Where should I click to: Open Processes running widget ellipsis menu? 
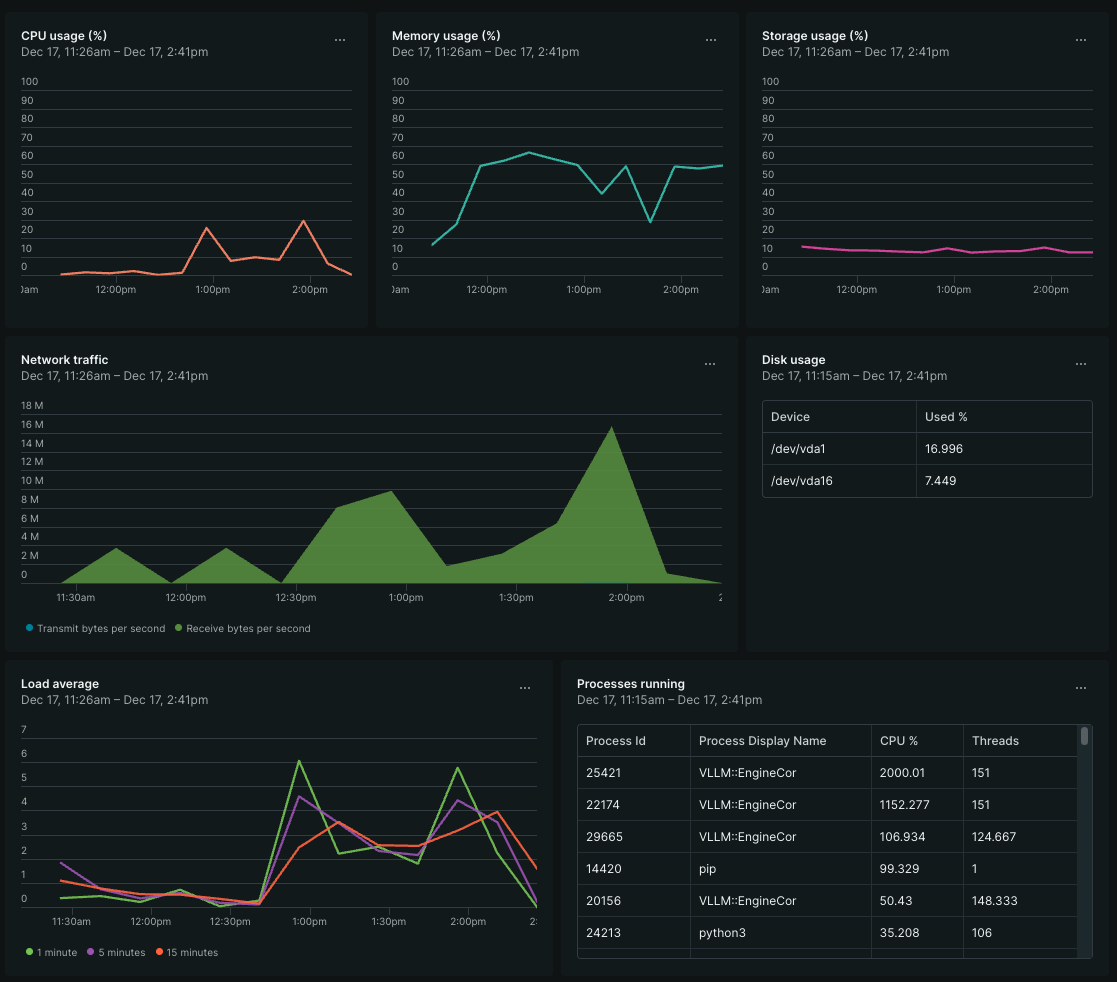pyautogui.click(x=1081, y=688)
